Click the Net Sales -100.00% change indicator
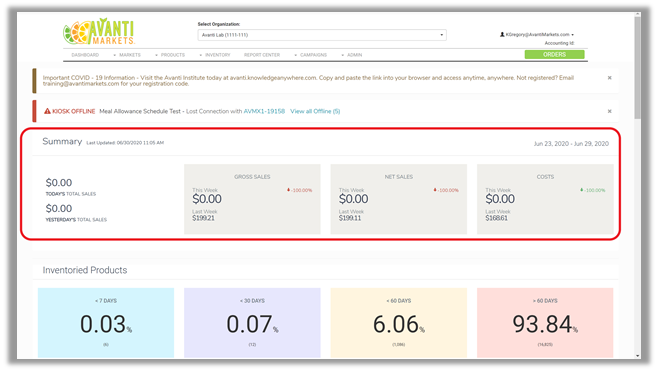 pyautogui.click(x=446, y=190)
